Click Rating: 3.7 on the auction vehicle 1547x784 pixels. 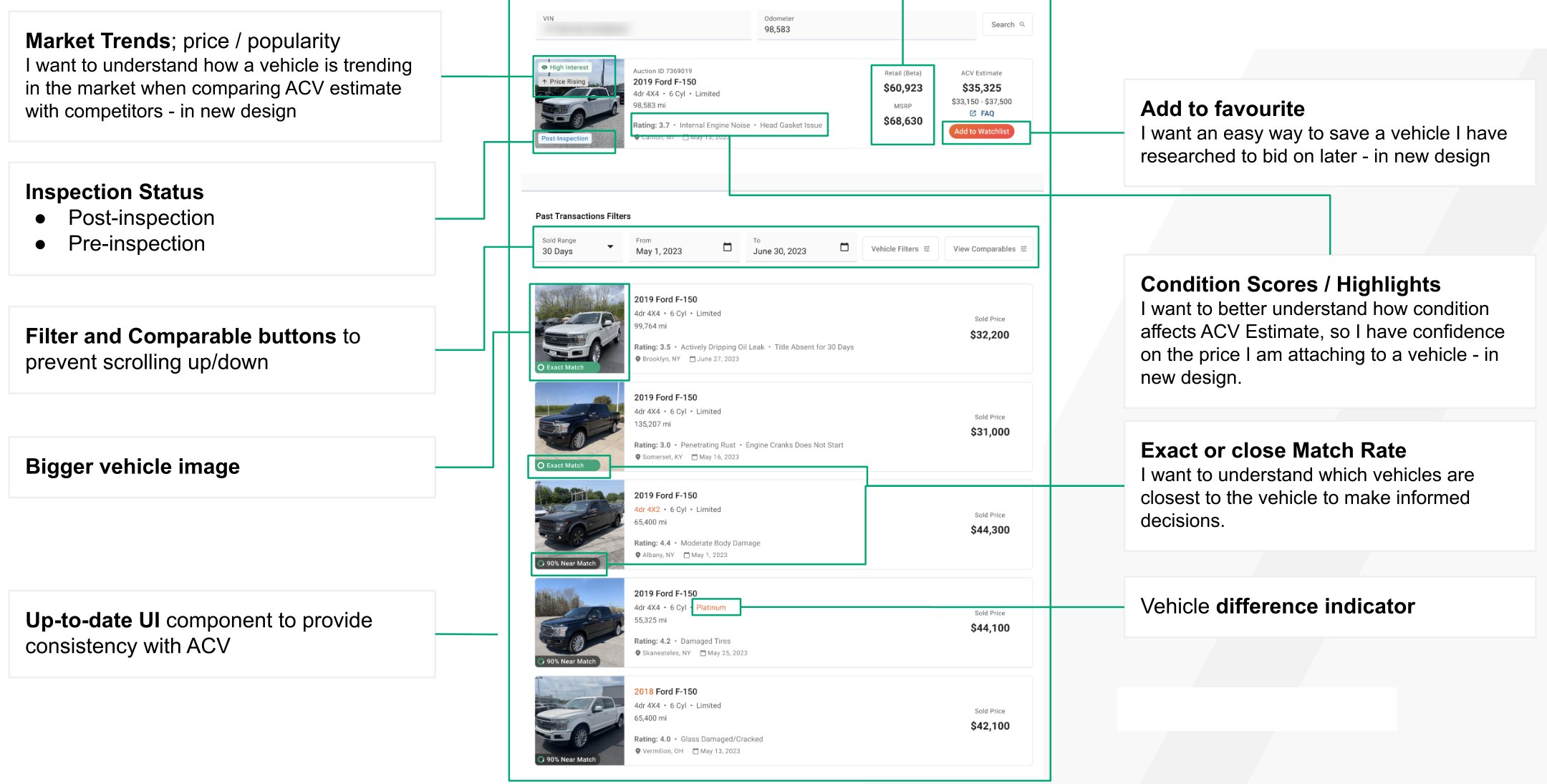pyautogui.click(x=651, y=125)
